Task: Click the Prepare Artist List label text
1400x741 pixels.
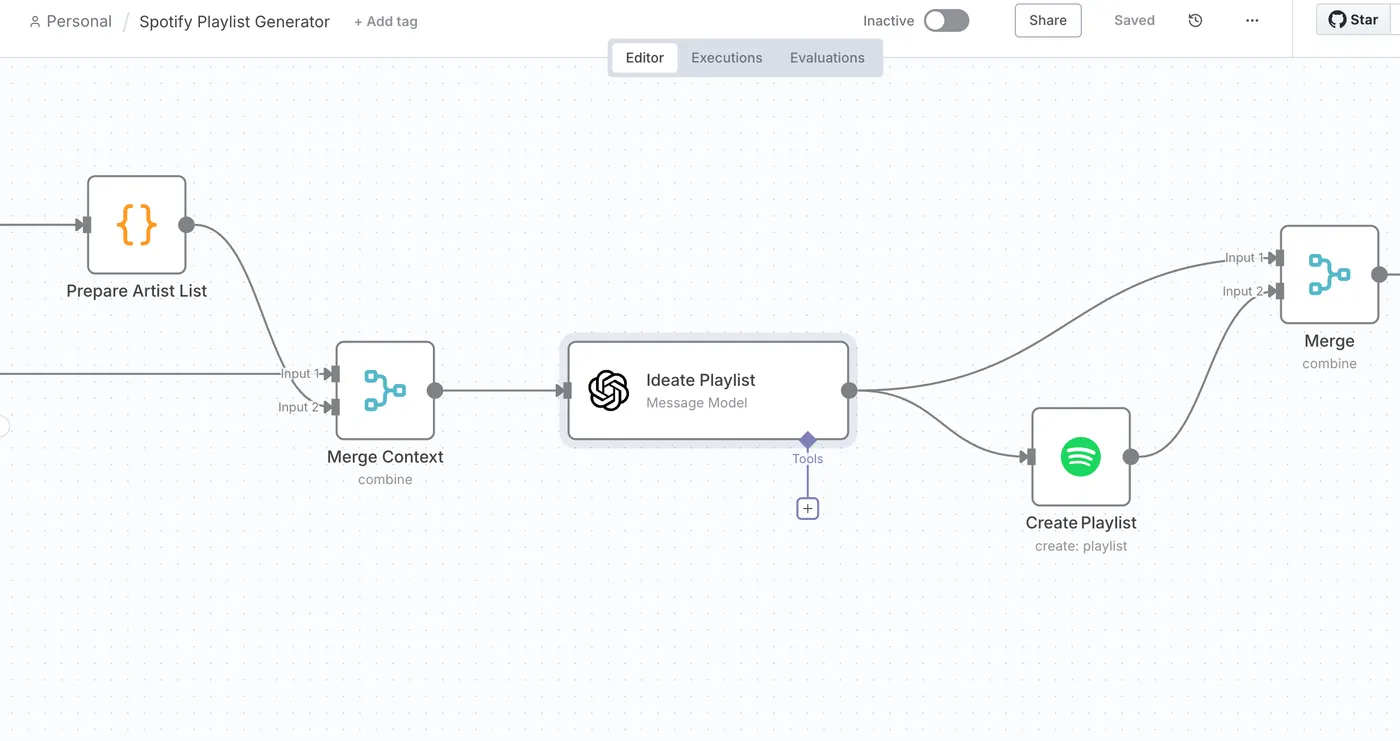Action: pyautogui.click(x=136, y=291)
